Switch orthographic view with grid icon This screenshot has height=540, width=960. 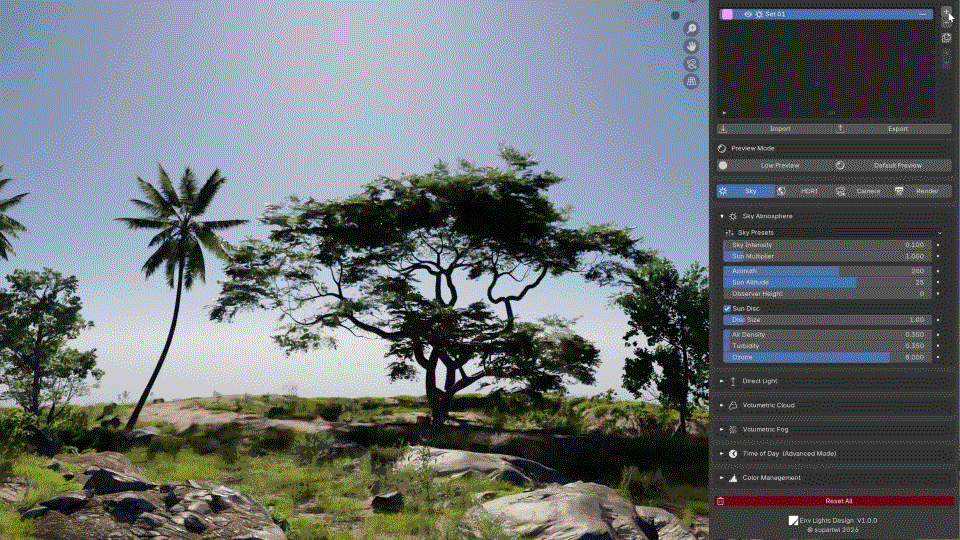[x=691, y=81]
